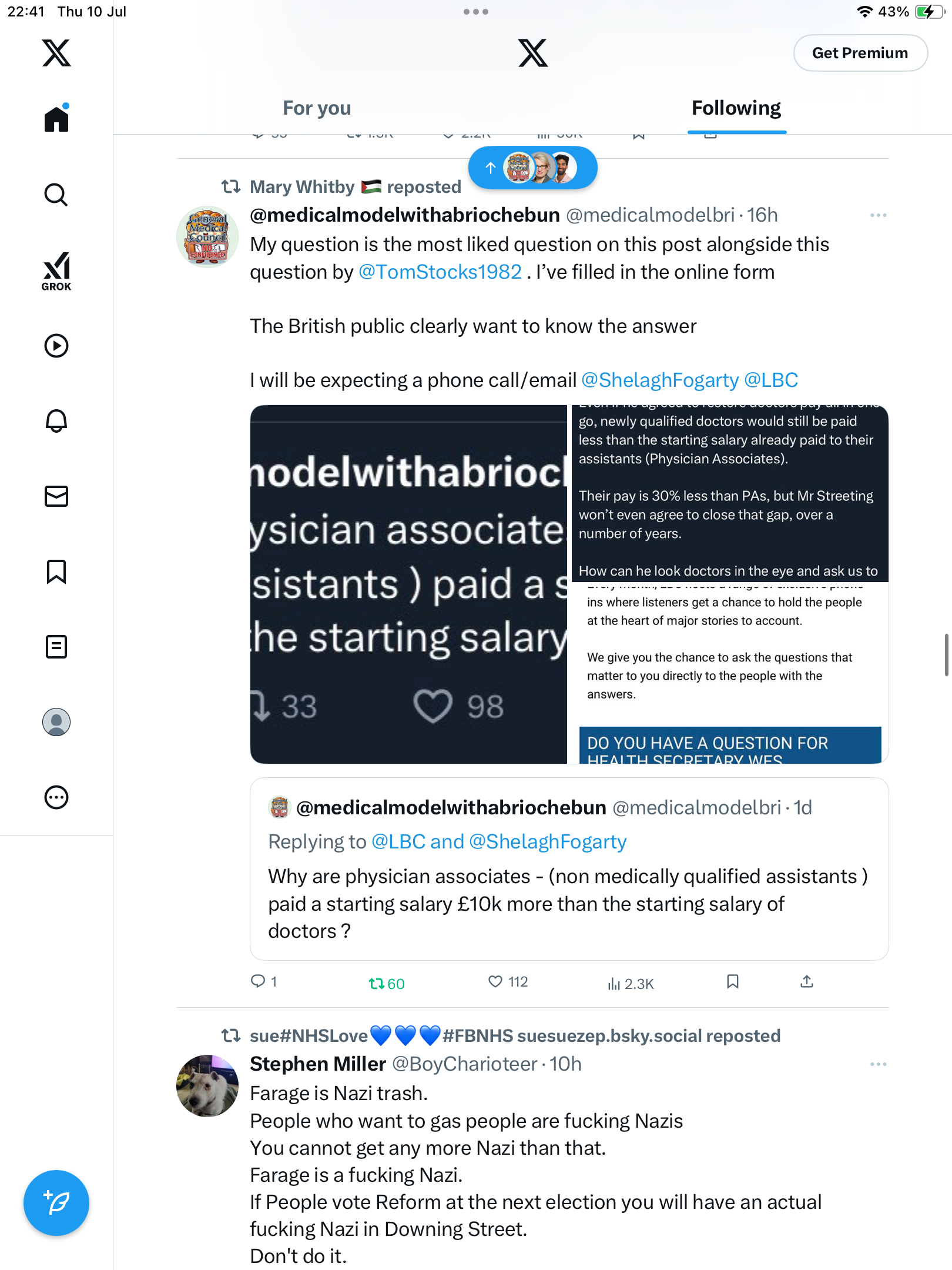952x1270 pixels.
Task: Open messages envelope icon
Action: [56, 496]
